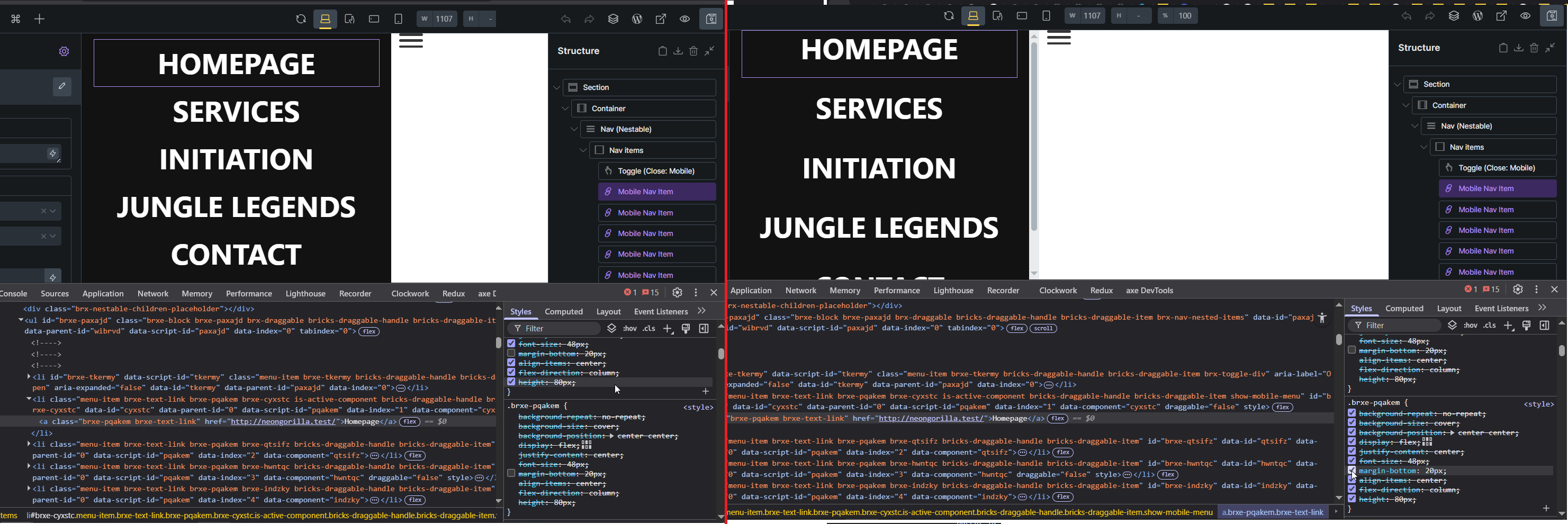Download icon in the right Structure panel
The height and width of the screenshot is (524, 1568).
(1519, 48)
